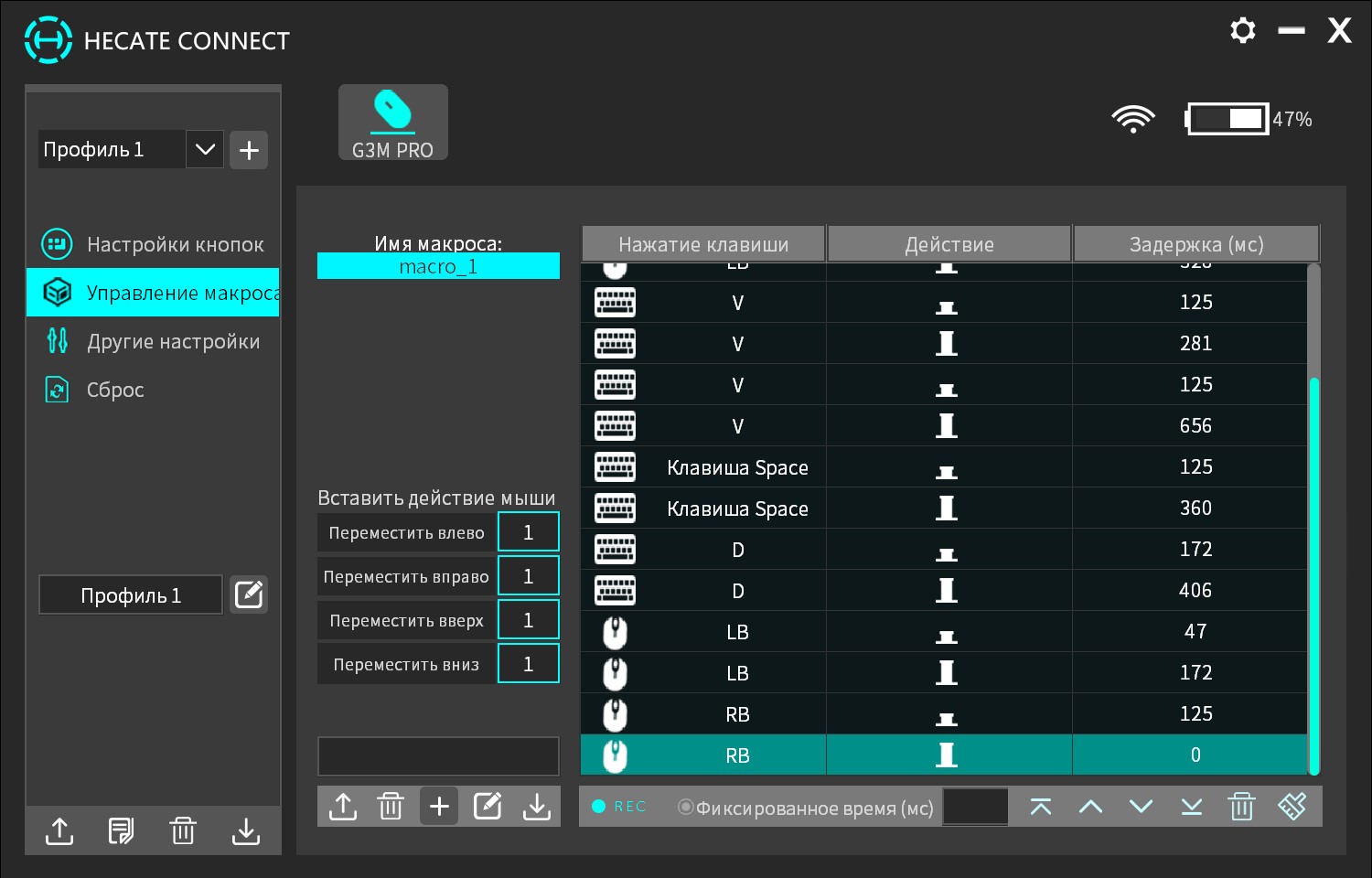Click the Профиль 1 combo box field
Image resolution: width=1372 pixels, height=878 pixels.
[113, 149]
